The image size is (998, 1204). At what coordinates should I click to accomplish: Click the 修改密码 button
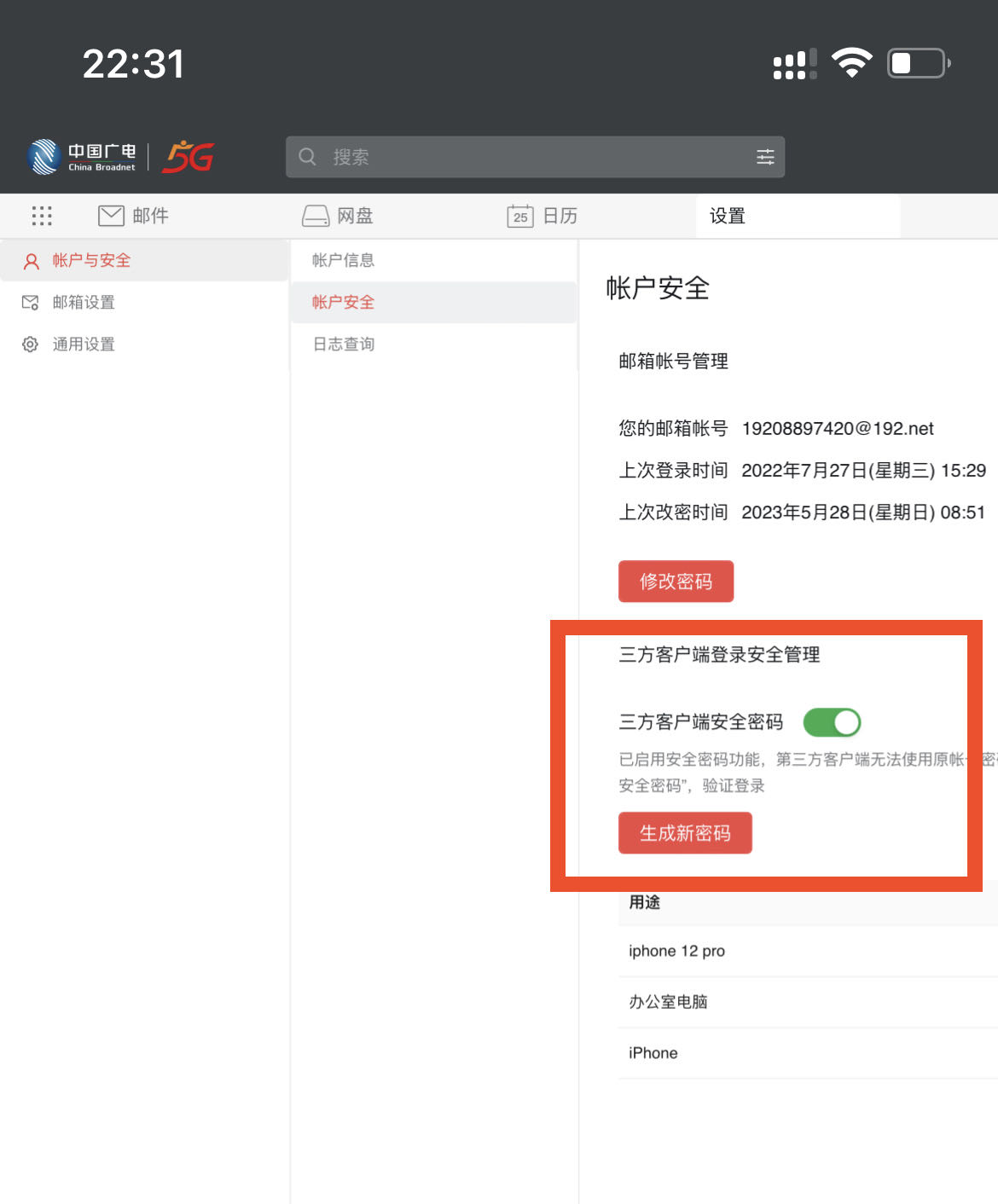676,581
